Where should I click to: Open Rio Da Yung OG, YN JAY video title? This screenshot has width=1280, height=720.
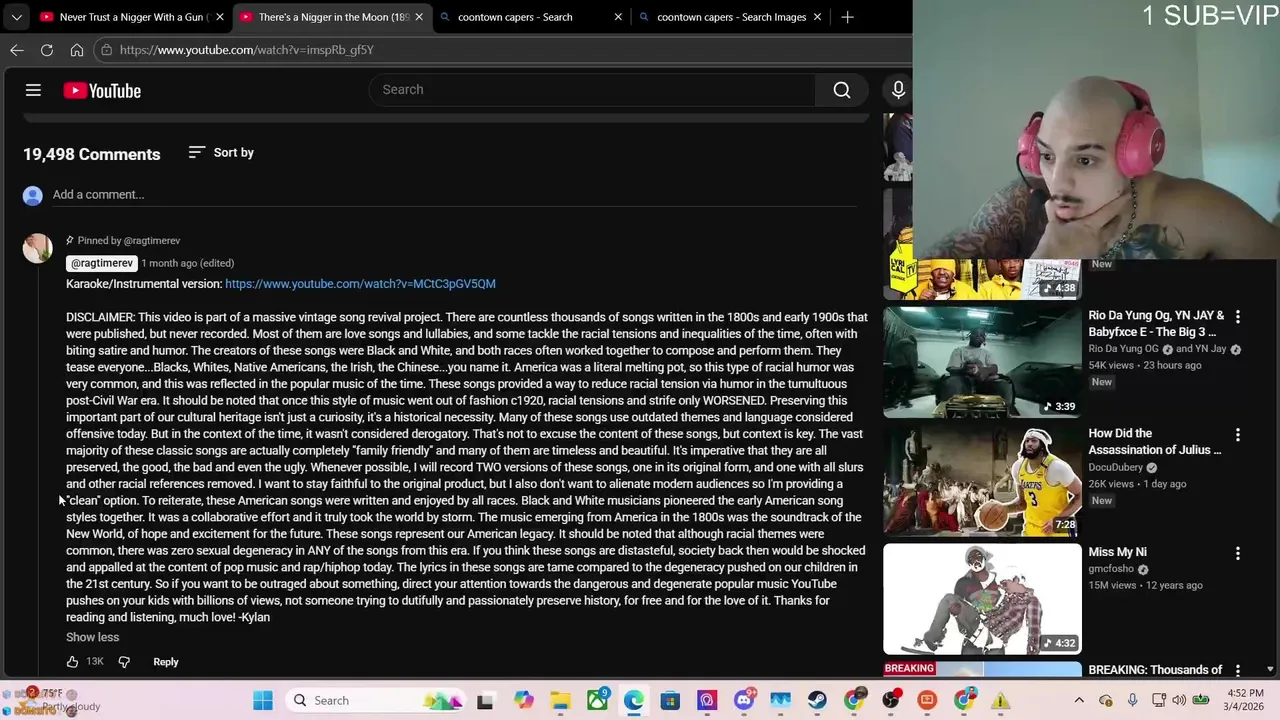(1156, 324)
